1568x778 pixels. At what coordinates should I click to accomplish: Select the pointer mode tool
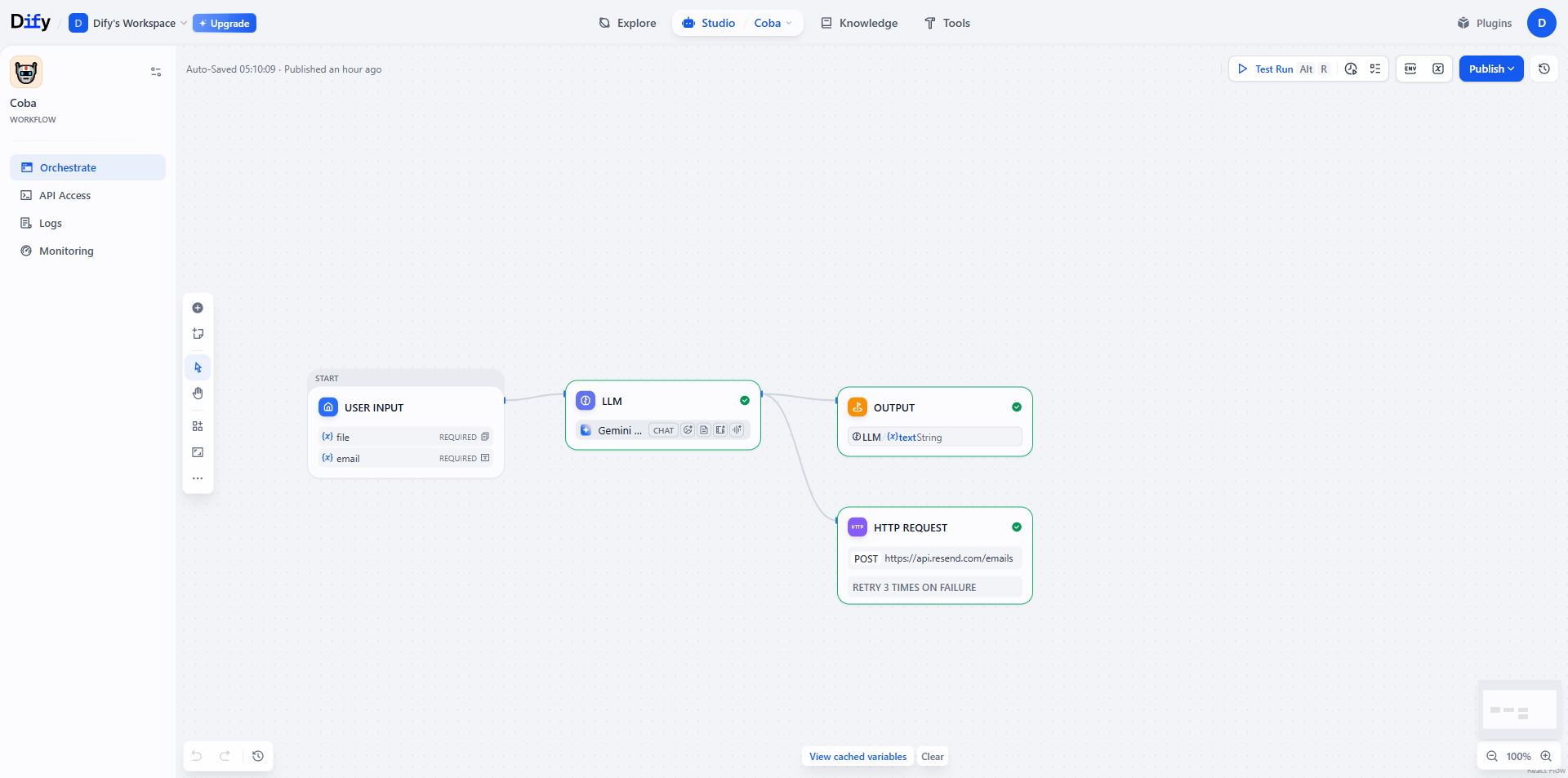pos(198,367)
